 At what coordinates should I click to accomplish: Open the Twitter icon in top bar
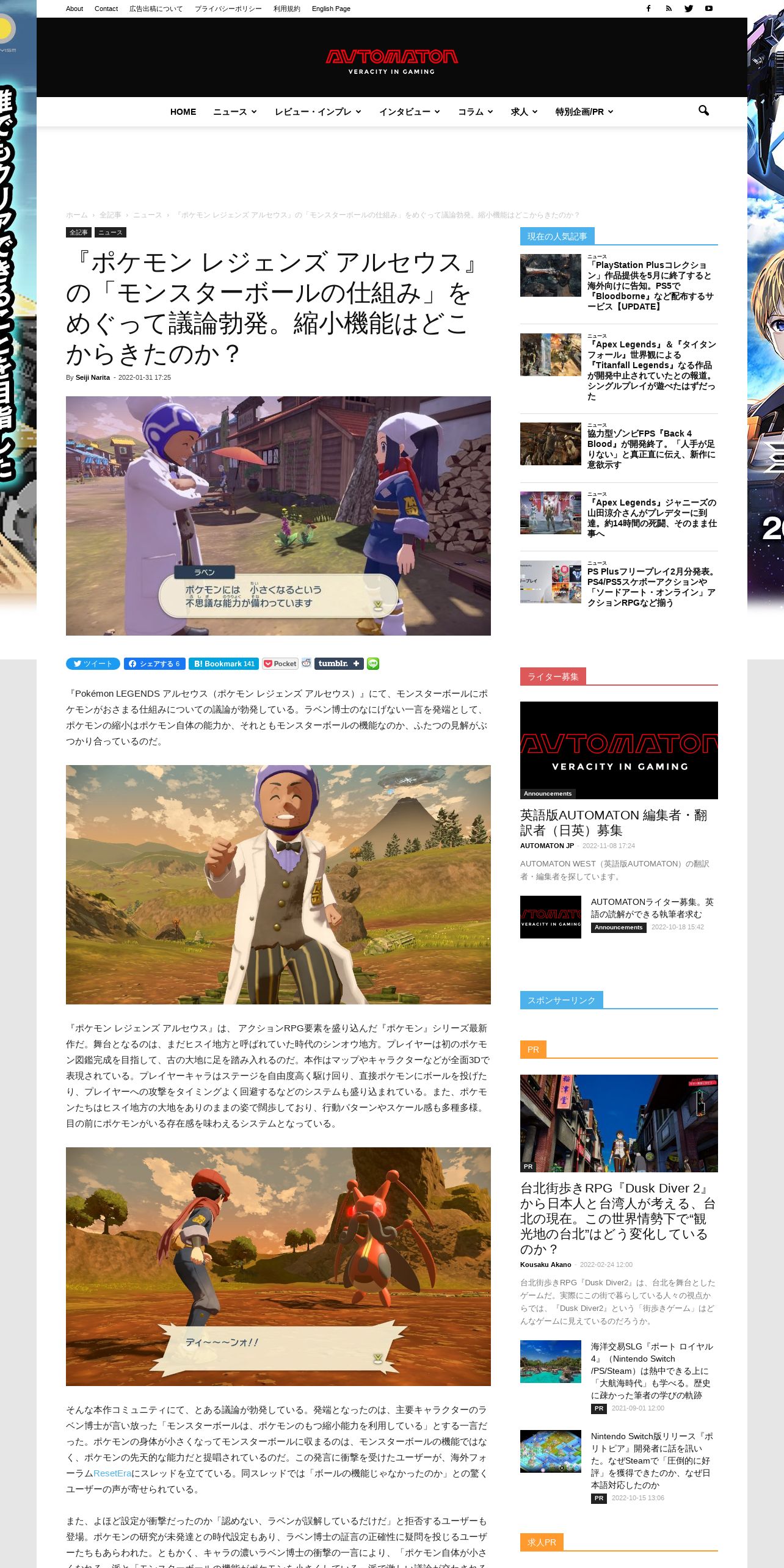pyautogui.click(x=689, y=9)
